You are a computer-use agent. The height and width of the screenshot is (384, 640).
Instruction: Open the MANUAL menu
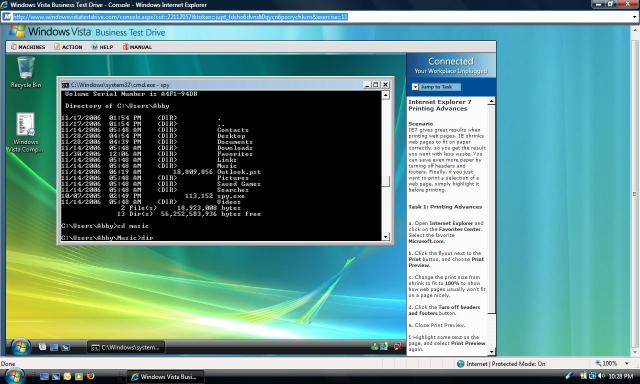137,47
